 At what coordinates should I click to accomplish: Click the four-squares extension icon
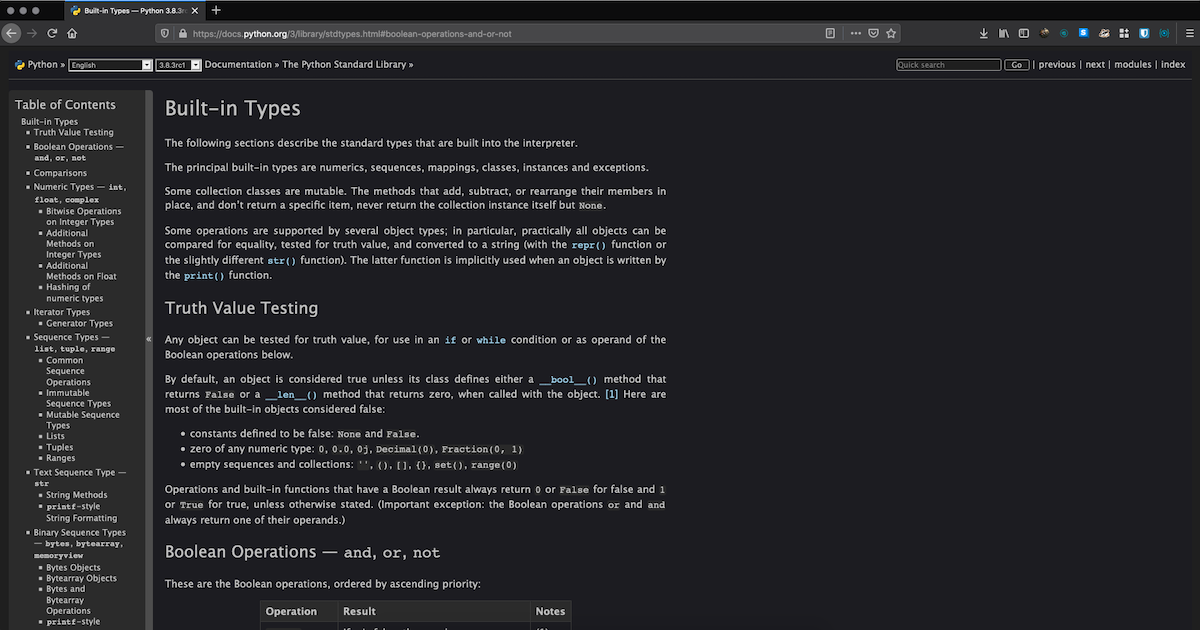(x=1124, y=33)
